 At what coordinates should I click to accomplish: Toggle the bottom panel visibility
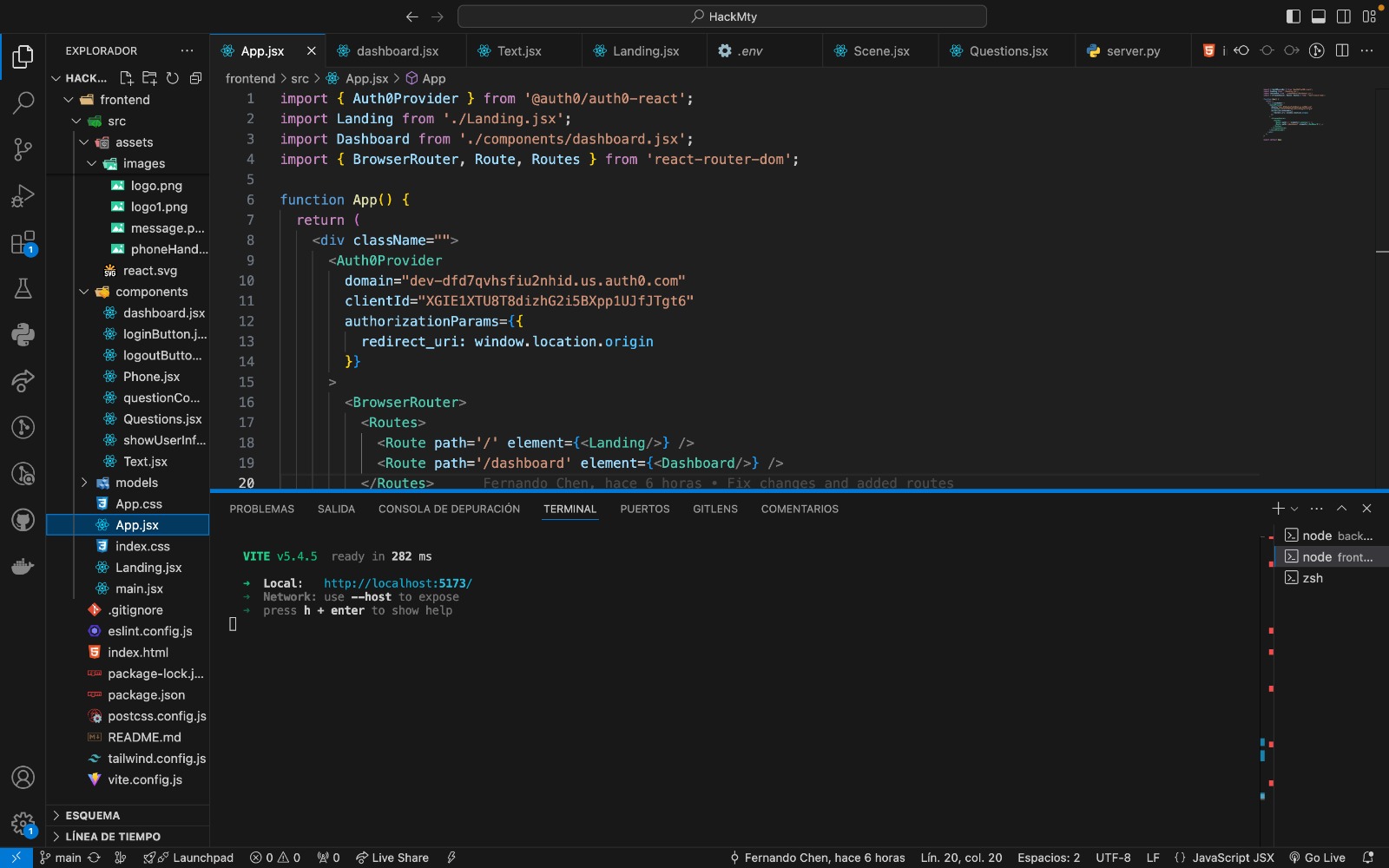click(x=1318, y=16)
